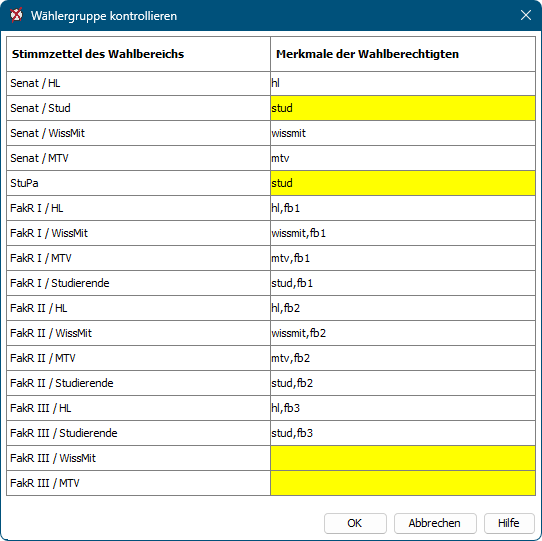Viewport: 542px width, 541px height.
Task: Select the wissmit,fb1 cell
Action: 403,233
